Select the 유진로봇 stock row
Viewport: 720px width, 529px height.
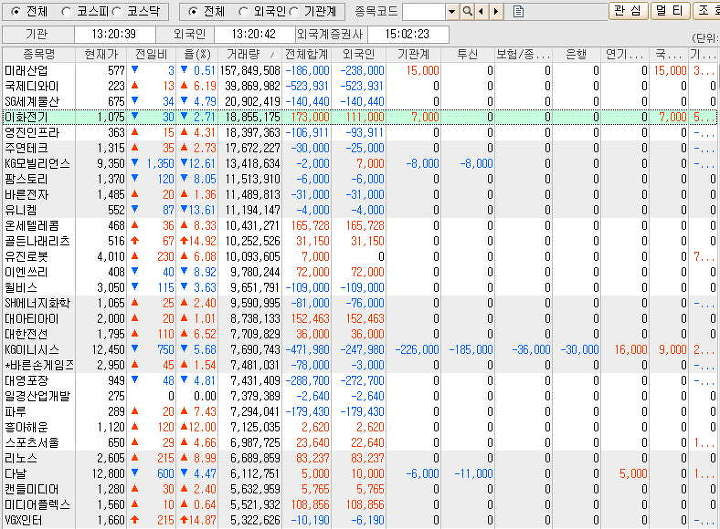(x=360, y=257)
